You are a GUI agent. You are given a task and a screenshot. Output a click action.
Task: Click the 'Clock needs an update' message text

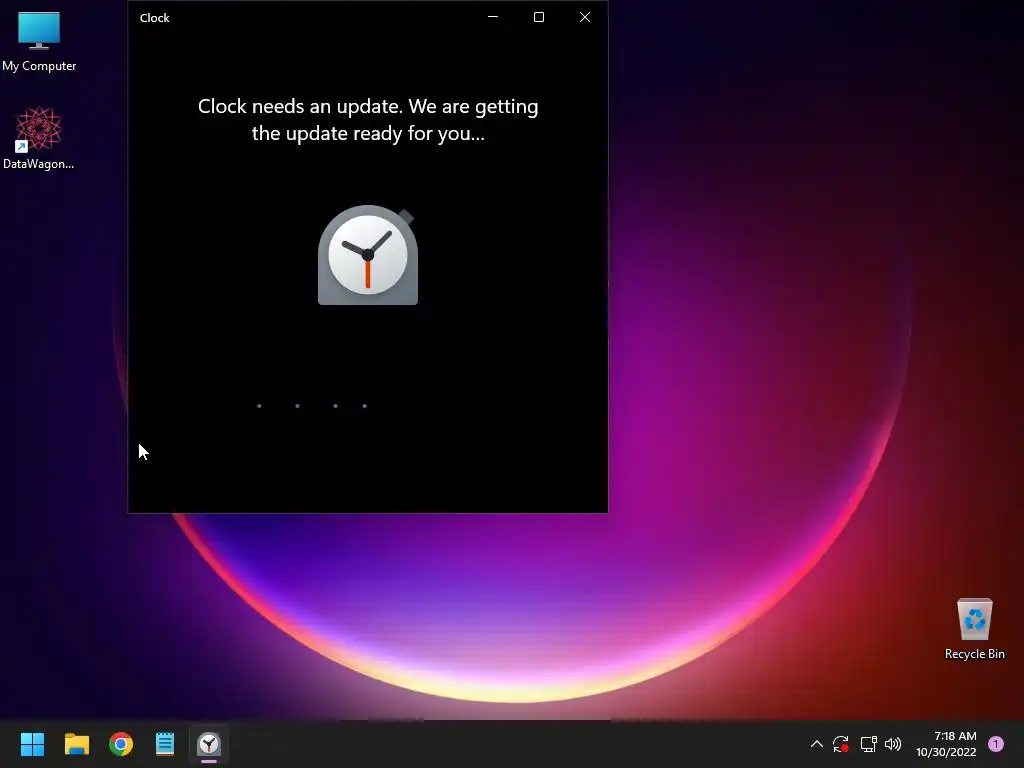point(368,120)
